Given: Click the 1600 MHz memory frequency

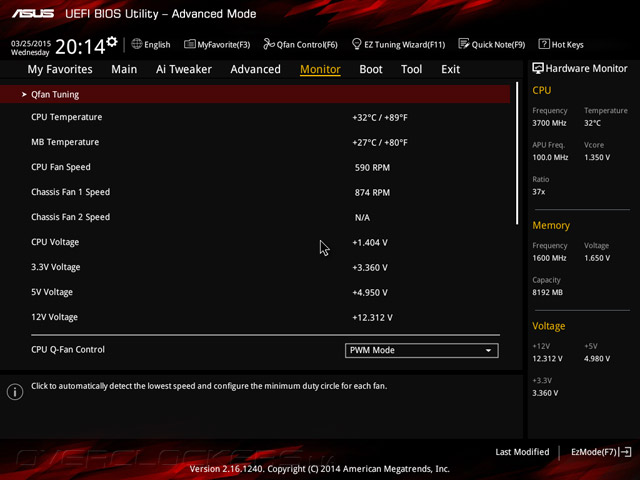Looking at the screenshot, I should tap(549, 258).
